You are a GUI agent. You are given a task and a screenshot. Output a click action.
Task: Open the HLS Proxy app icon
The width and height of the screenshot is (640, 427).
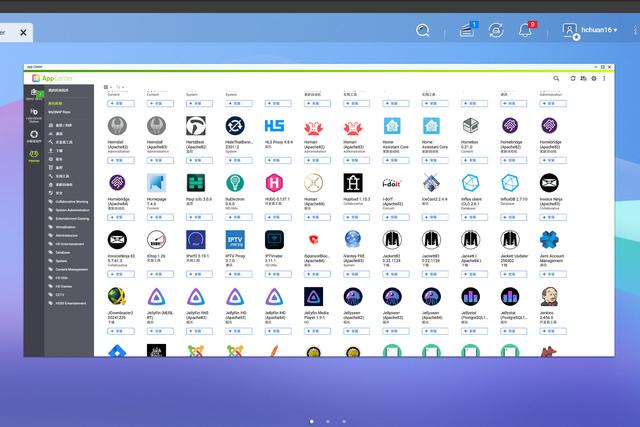[274, 126]
